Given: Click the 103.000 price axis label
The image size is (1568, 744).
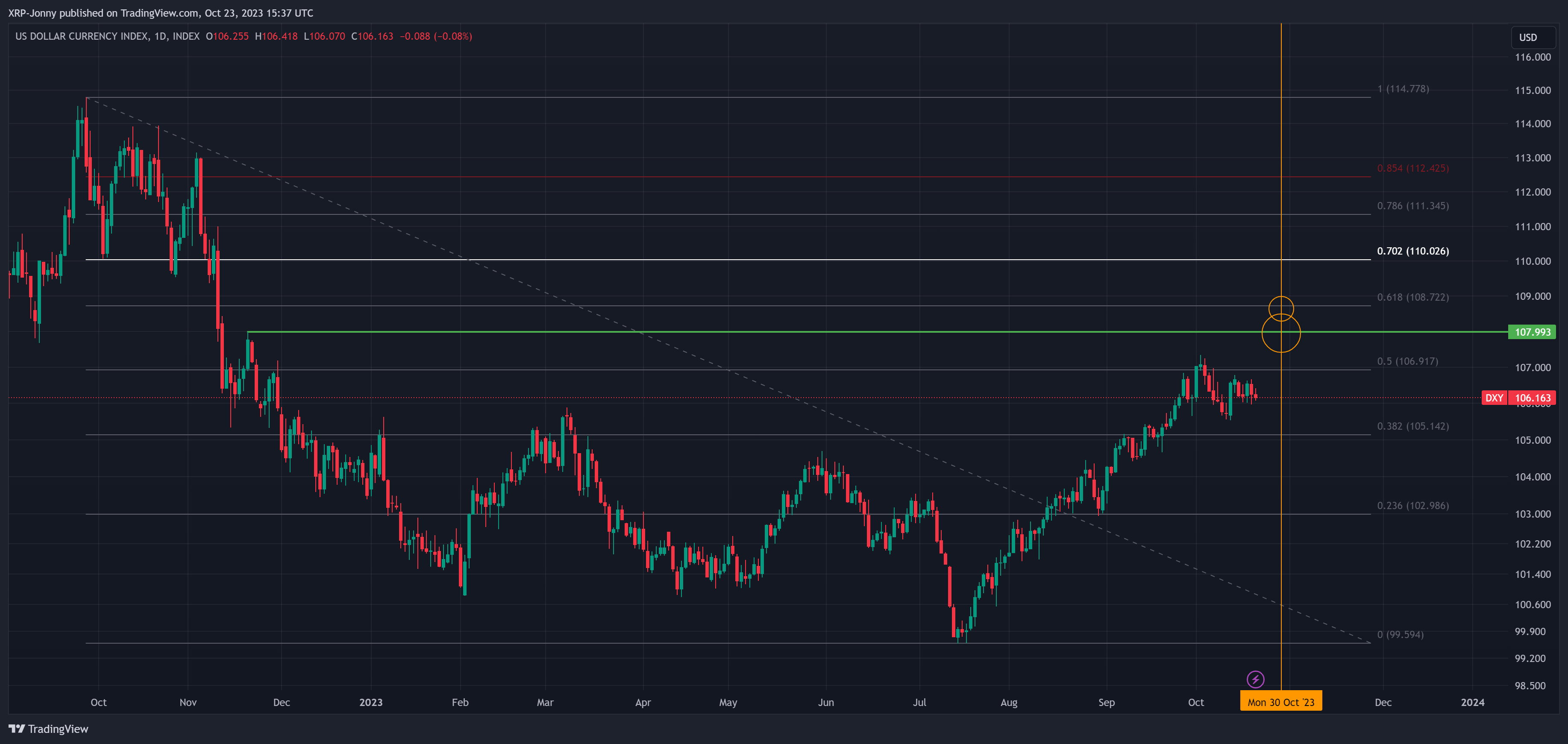Looking at the screenshot, I should coord(1533,514).
